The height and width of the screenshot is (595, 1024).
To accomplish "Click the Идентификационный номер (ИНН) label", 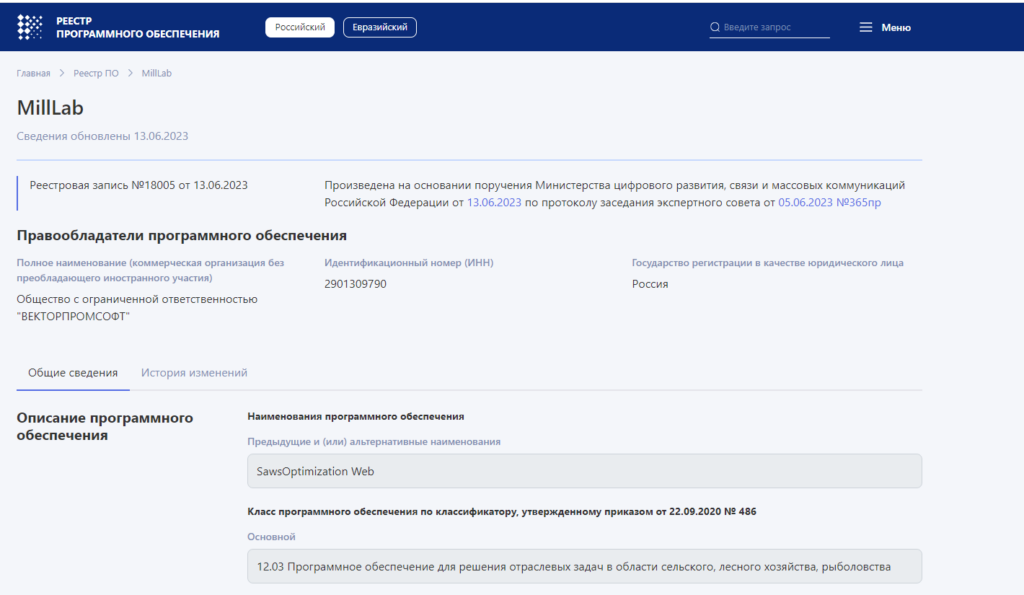I will [409, 263].
